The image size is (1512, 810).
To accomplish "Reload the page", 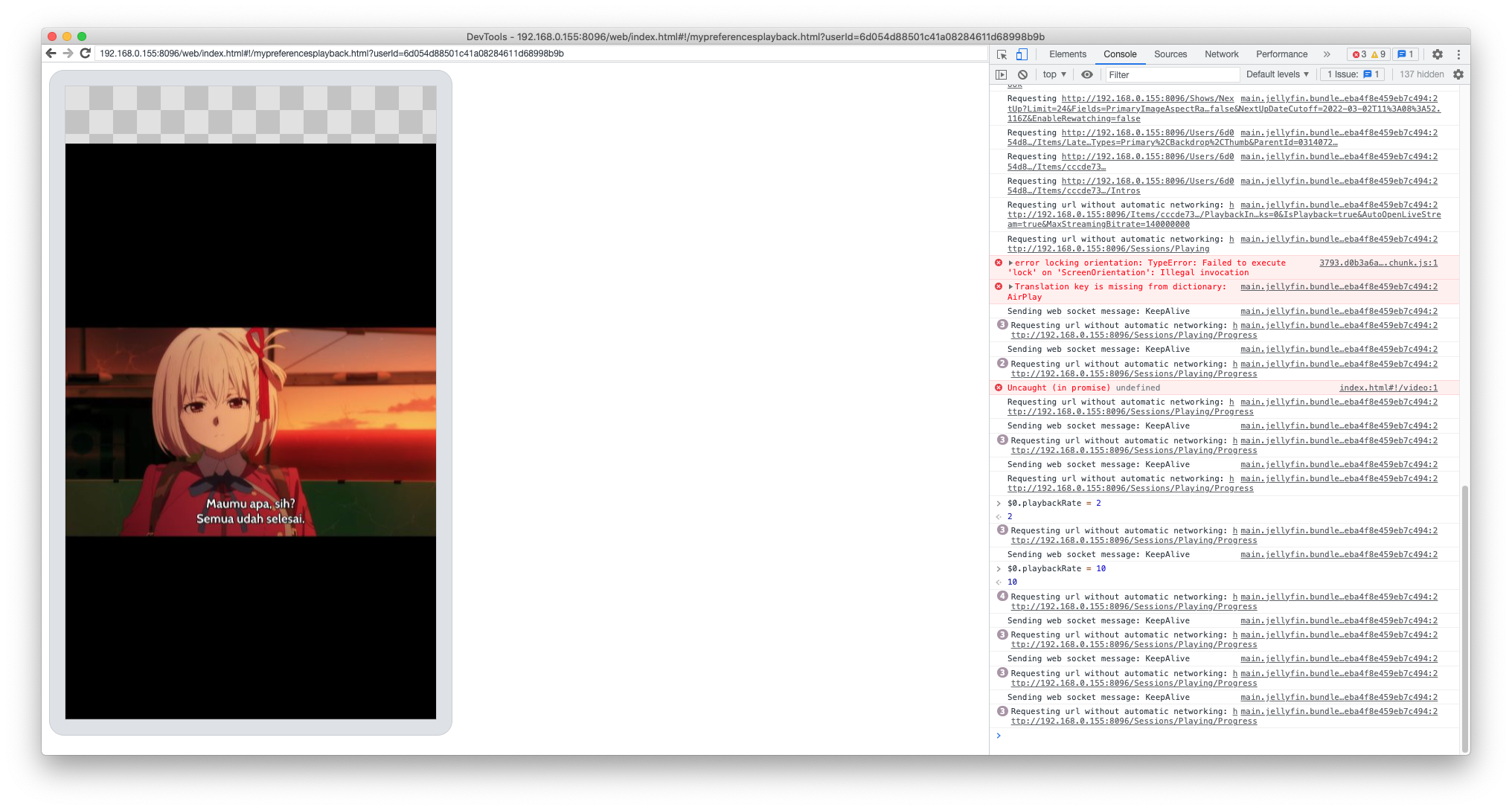I will pos(85,53).
